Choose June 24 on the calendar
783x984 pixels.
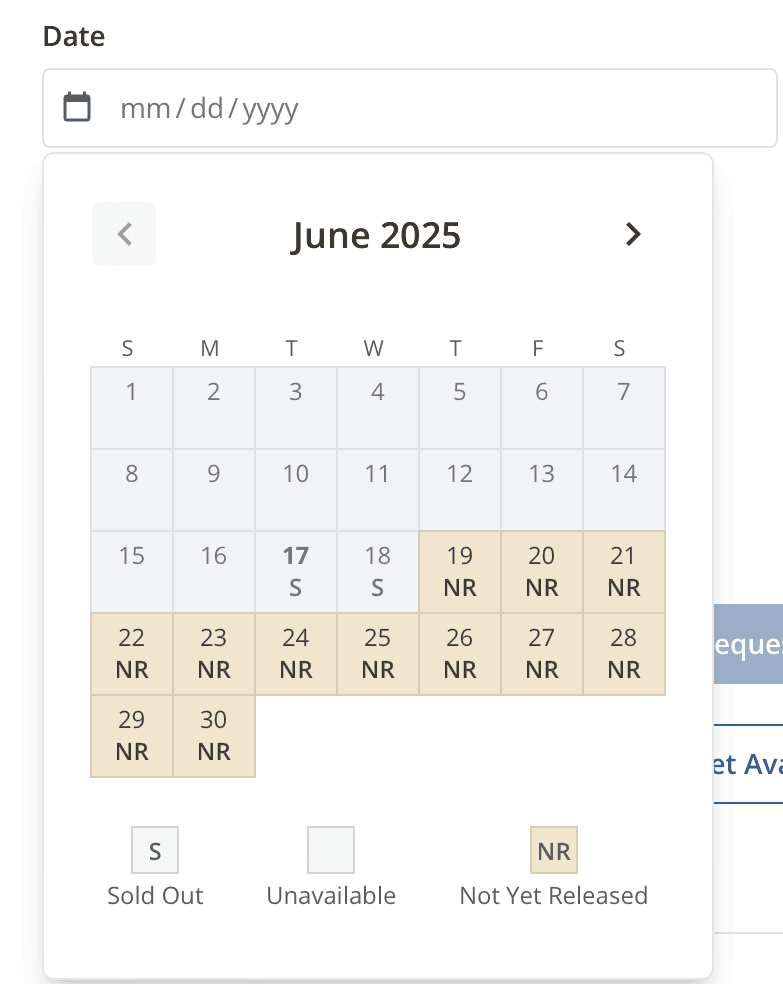click(x=295, y=653)
